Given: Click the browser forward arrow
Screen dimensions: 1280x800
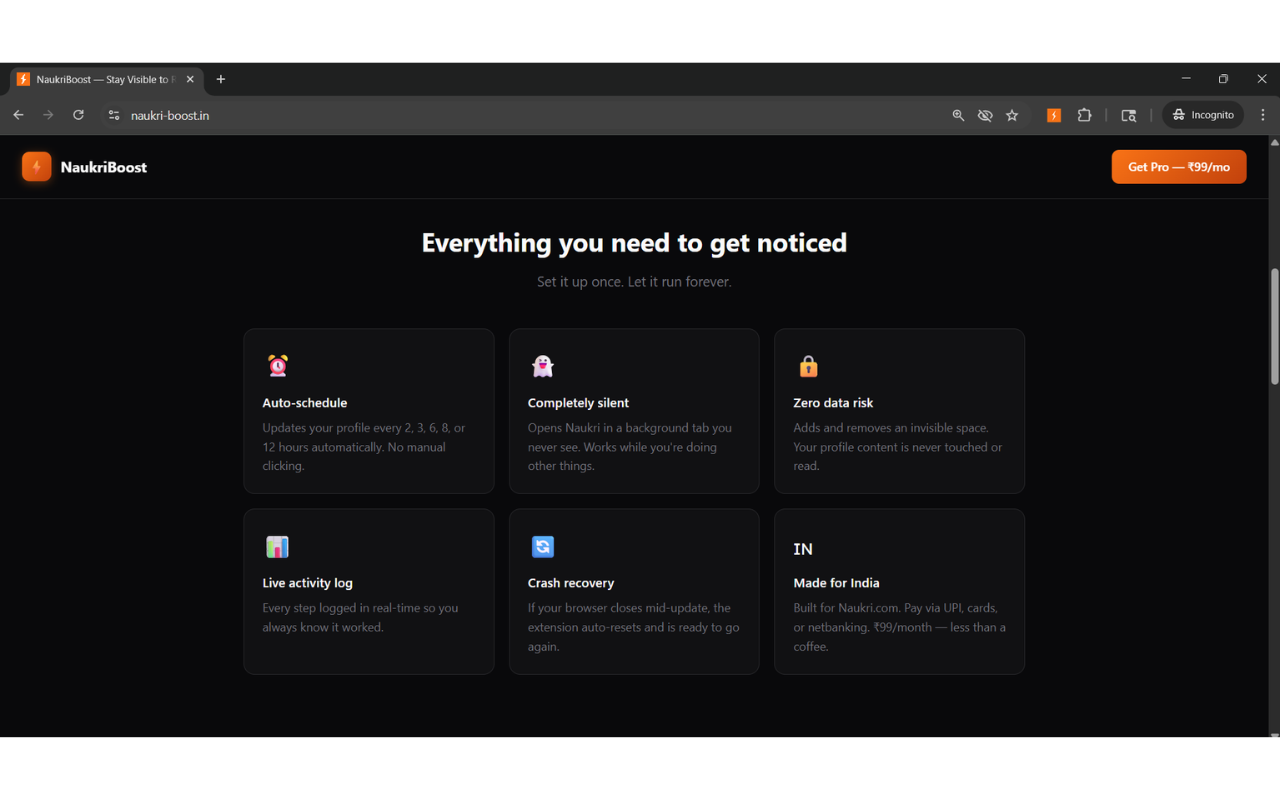Looking at the screenshot, I should pos(48,115).
